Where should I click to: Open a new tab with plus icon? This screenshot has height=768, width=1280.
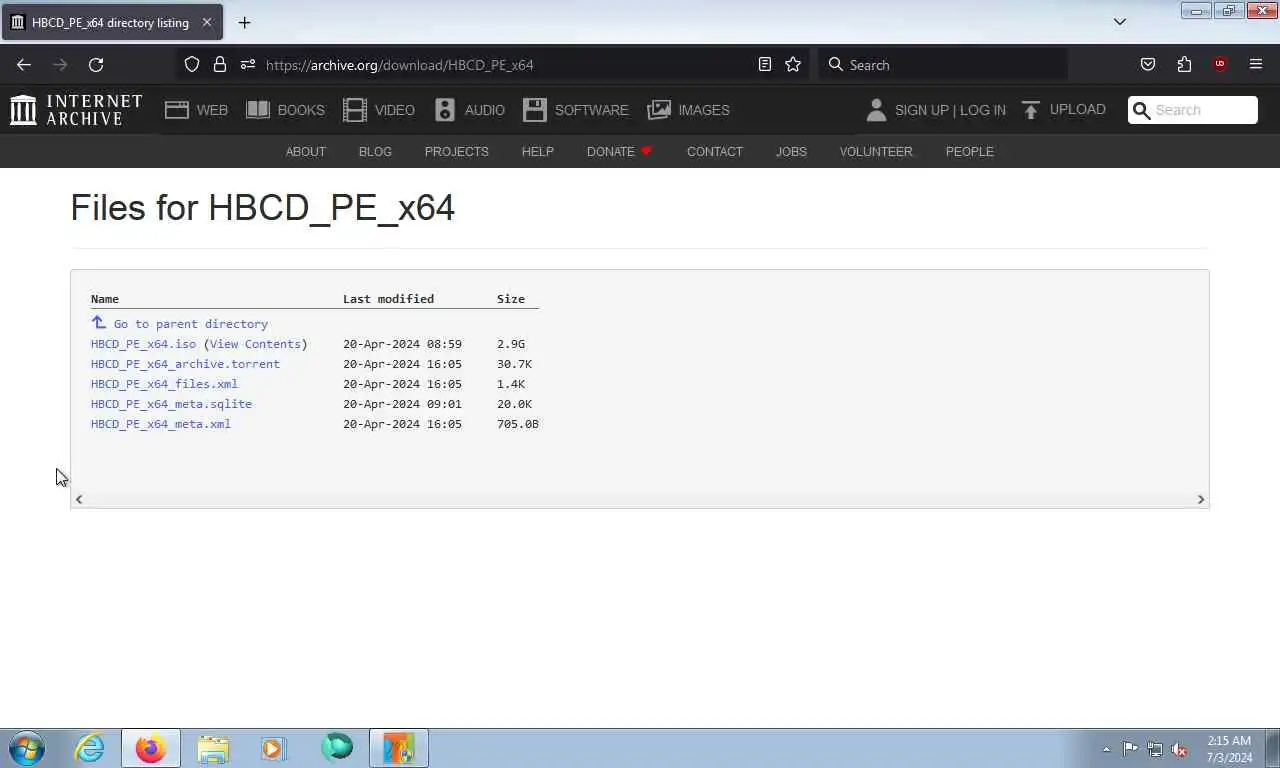pos(244,22)
